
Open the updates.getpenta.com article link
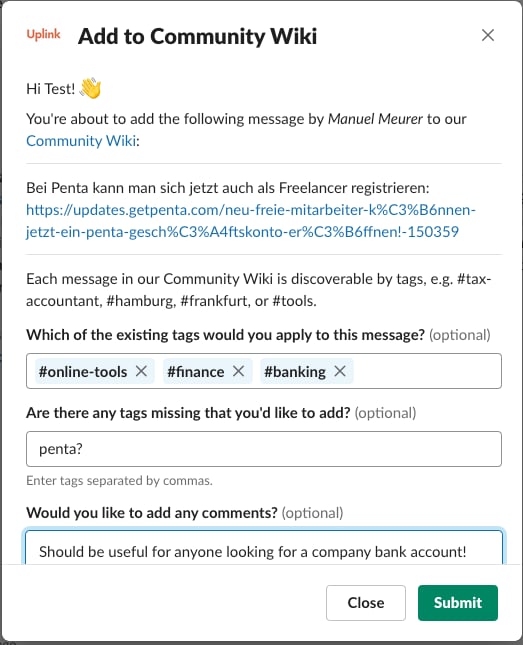pyautogui.click(x=251, y=221)
